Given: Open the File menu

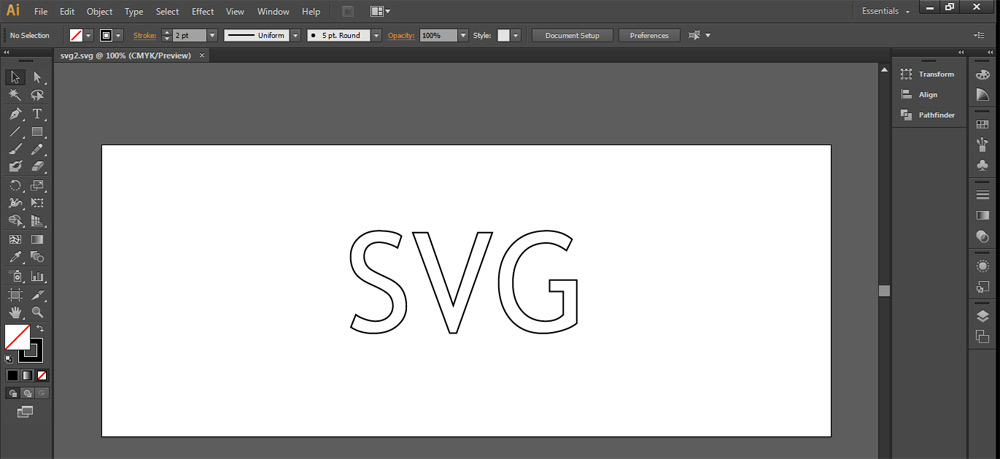Looking at the screenshot, I should (41, 11).
